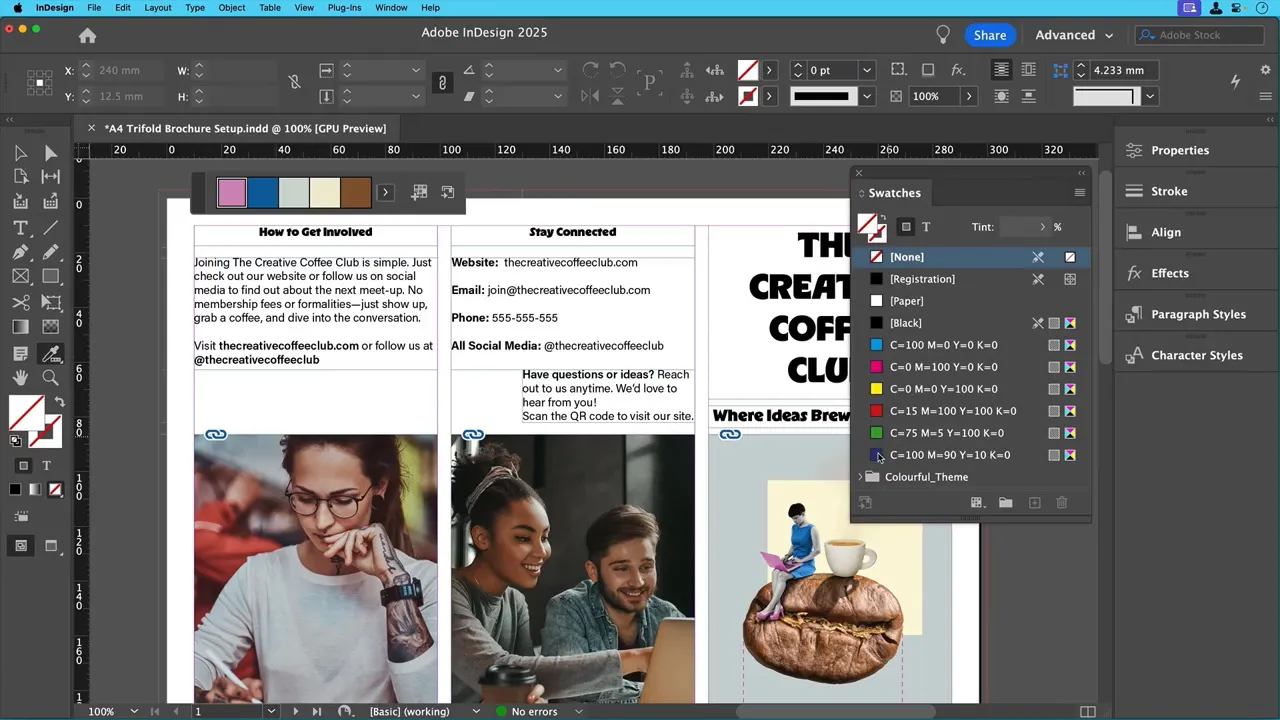Select the Hand tool

pyautogui.click(x=18, y=377)
